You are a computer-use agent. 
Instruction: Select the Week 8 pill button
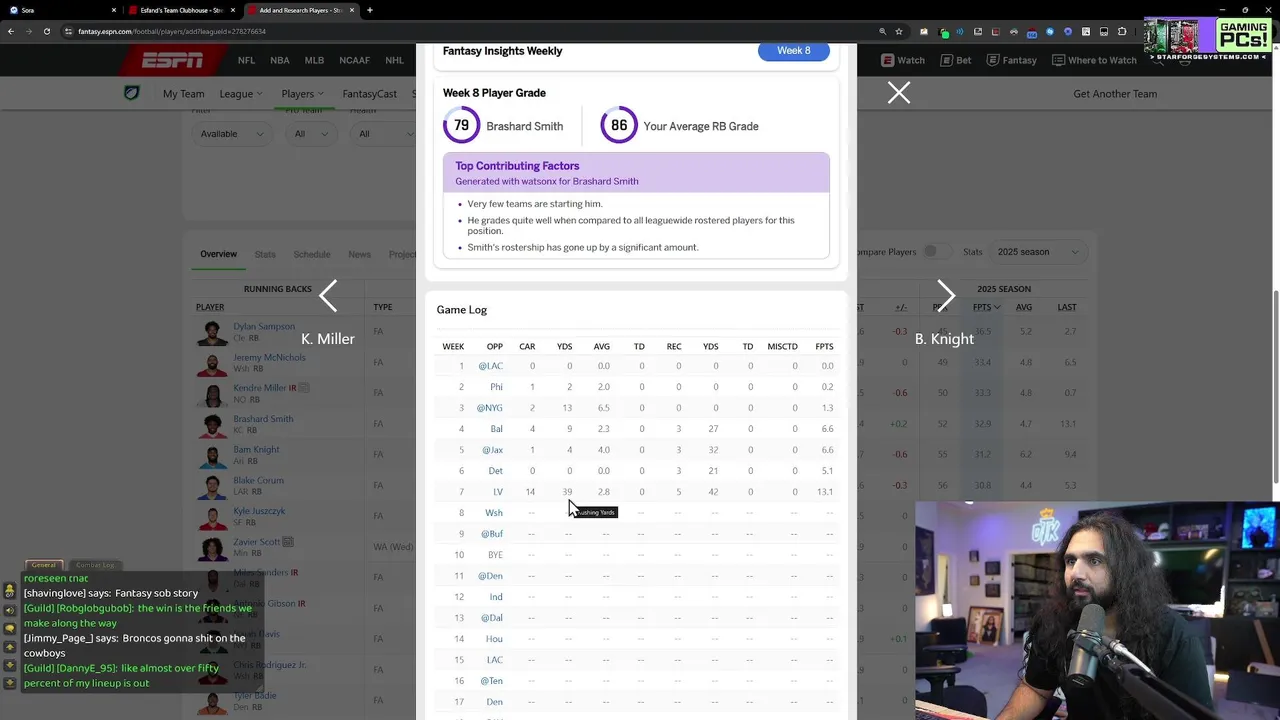[794, 51]
